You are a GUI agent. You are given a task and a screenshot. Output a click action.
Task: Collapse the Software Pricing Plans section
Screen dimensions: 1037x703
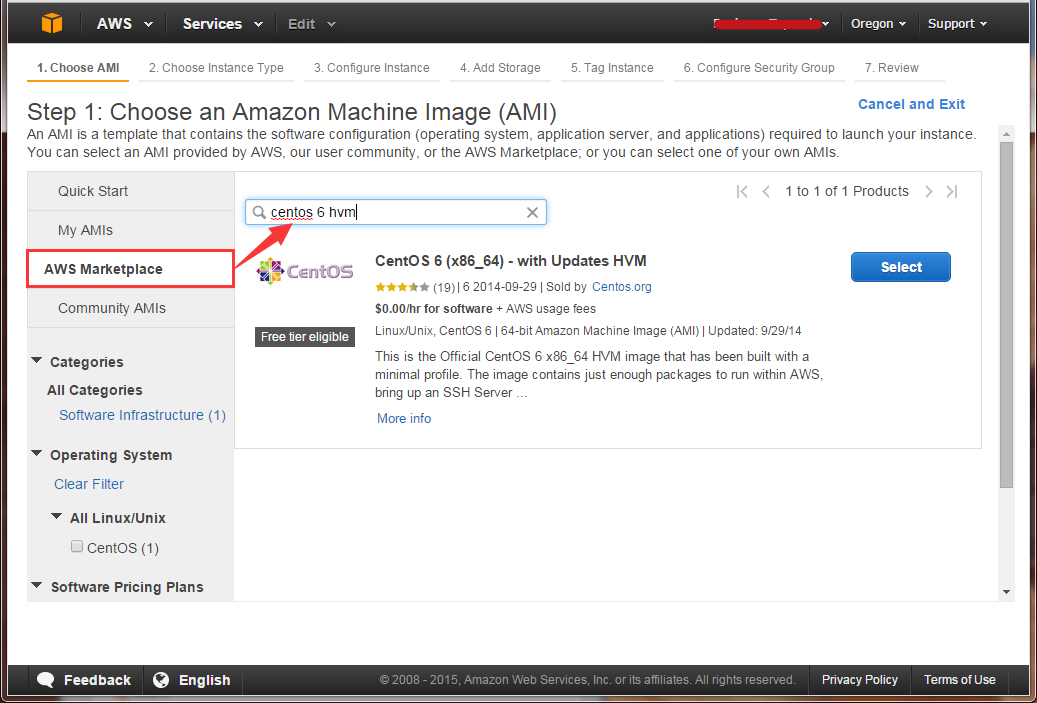click(x=37, y=585)
